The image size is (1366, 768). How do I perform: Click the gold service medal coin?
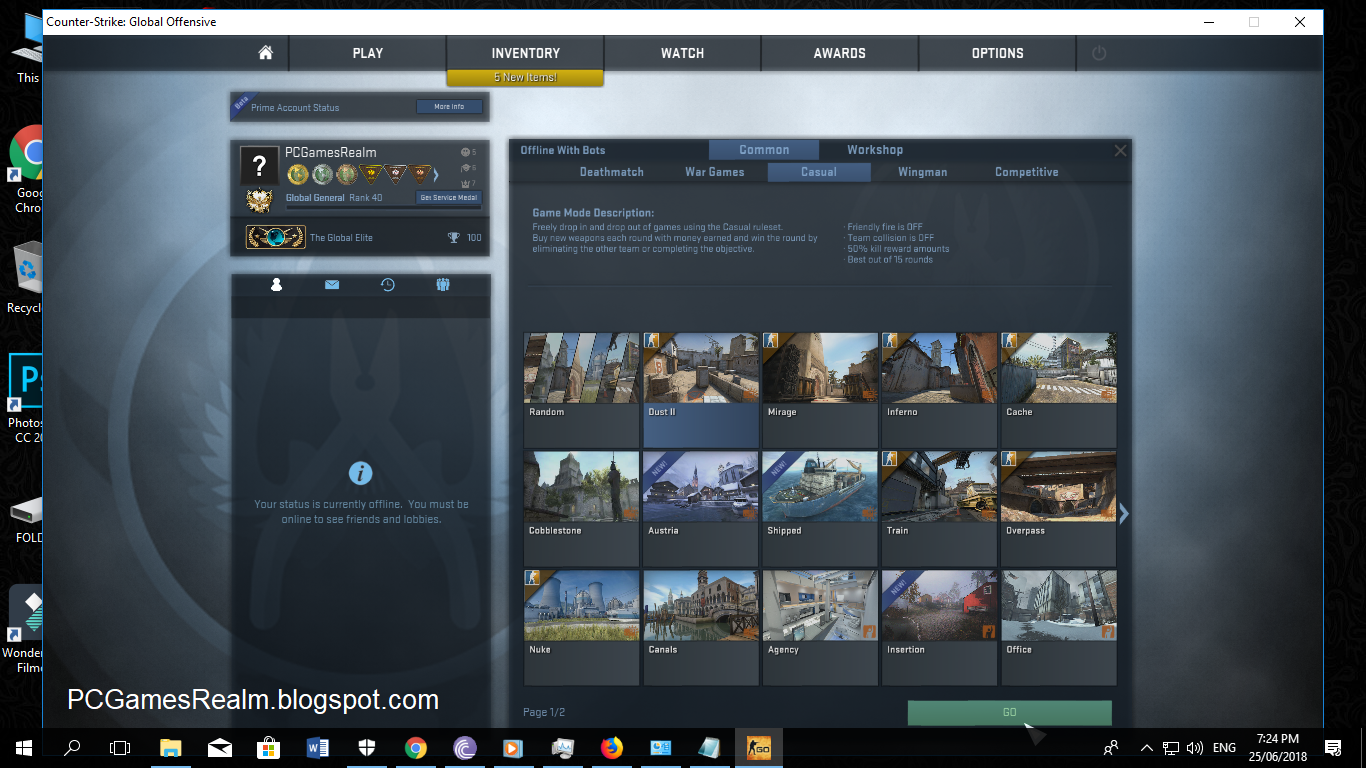click(x=297, y=175)
